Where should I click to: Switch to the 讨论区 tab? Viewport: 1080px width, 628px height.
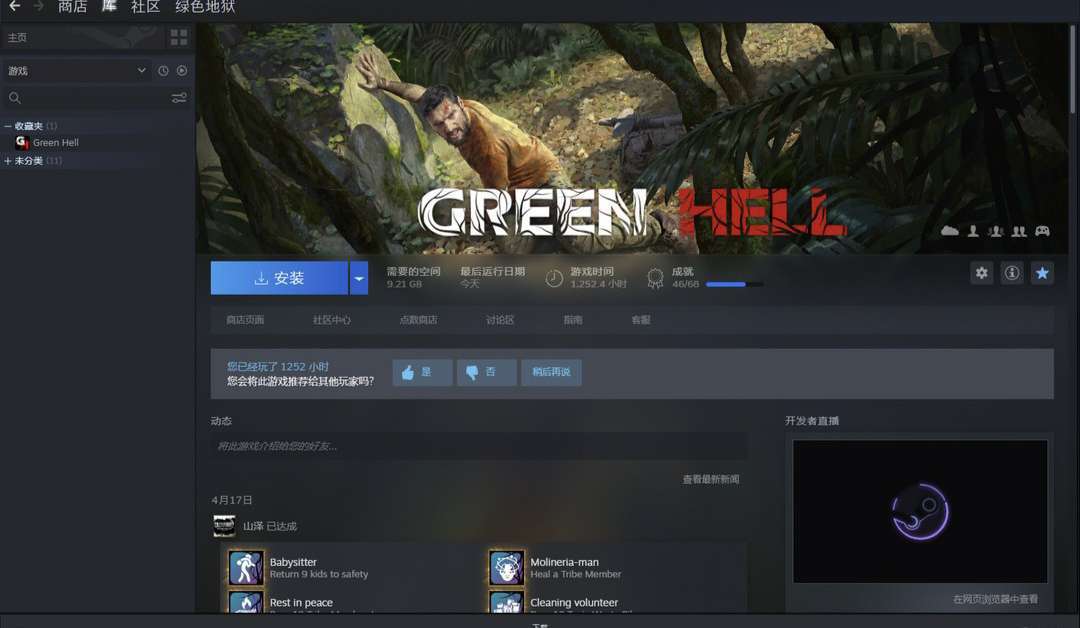pos(500,320)
